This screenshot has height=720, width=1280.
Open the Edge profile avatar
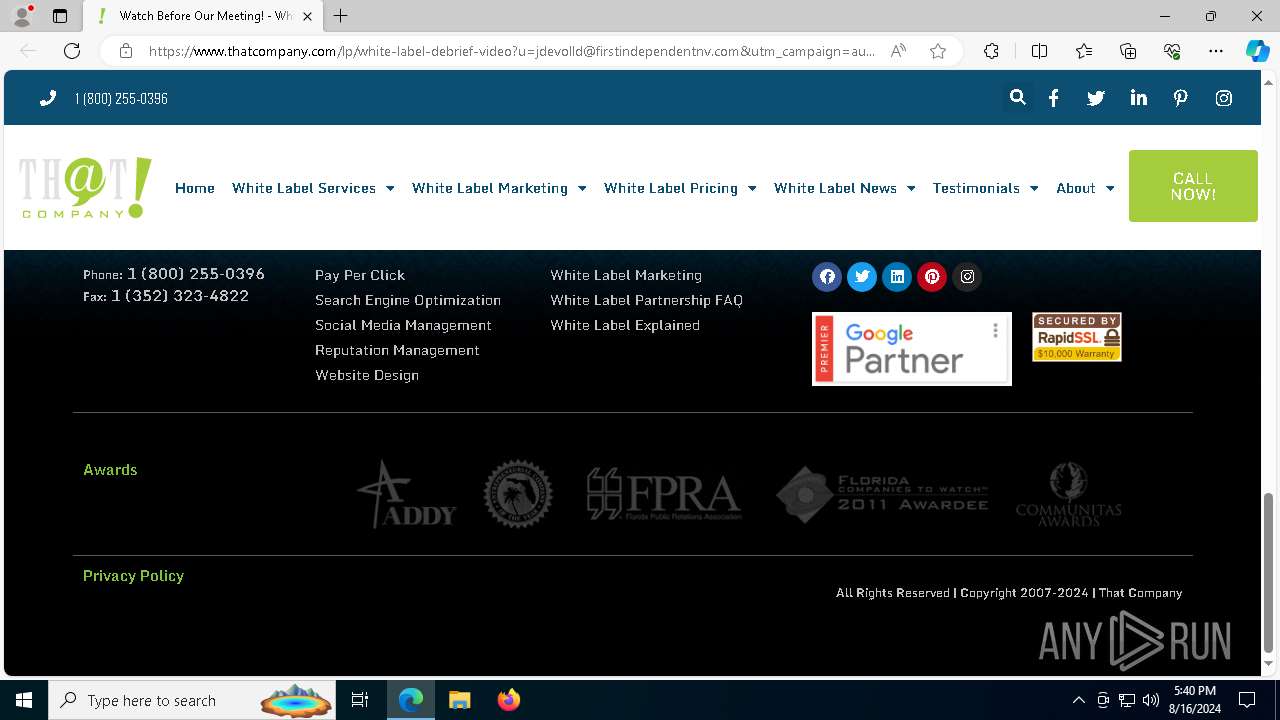(x=21, y=16)
